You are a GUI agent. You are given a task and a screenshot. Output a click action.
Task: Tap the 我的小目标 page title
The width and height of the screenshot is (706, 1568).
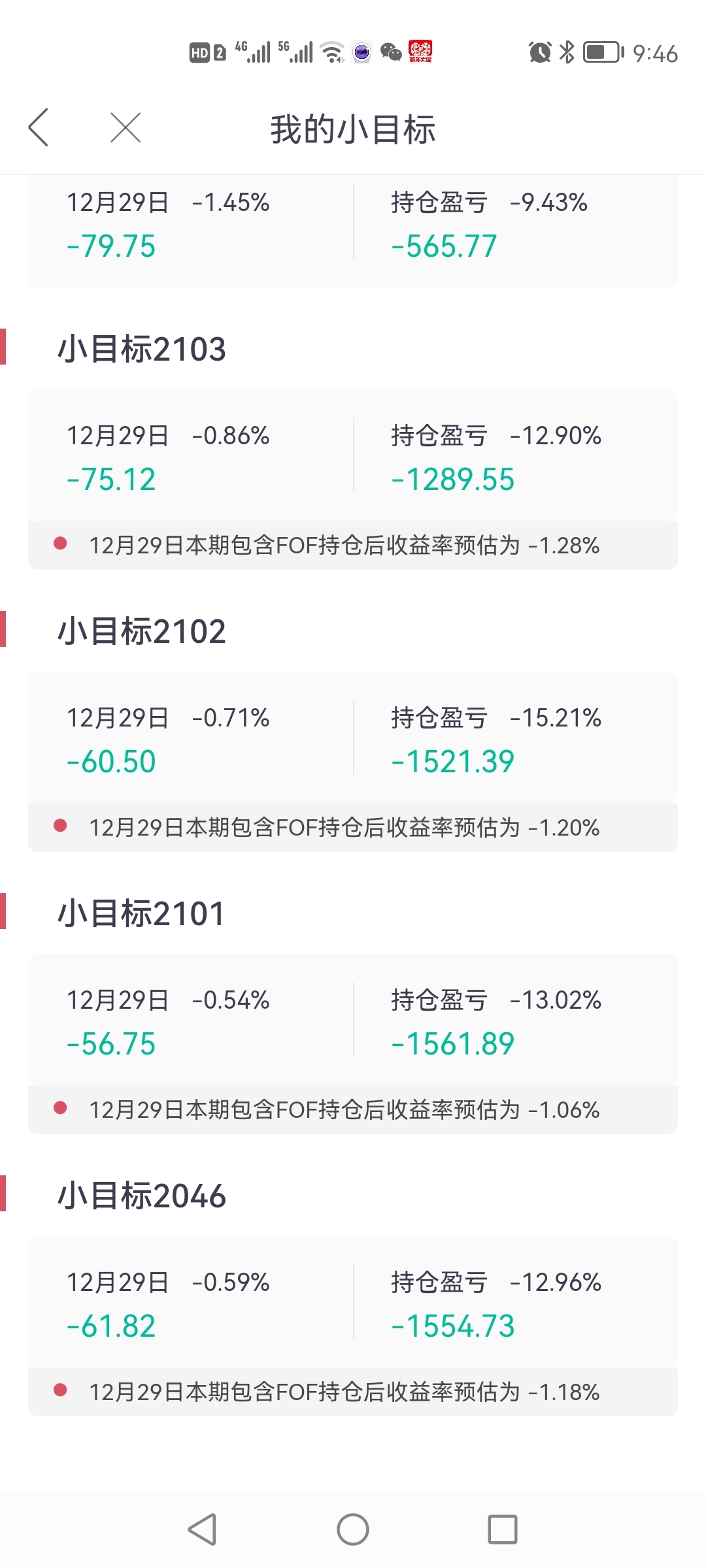coord(353,129)
